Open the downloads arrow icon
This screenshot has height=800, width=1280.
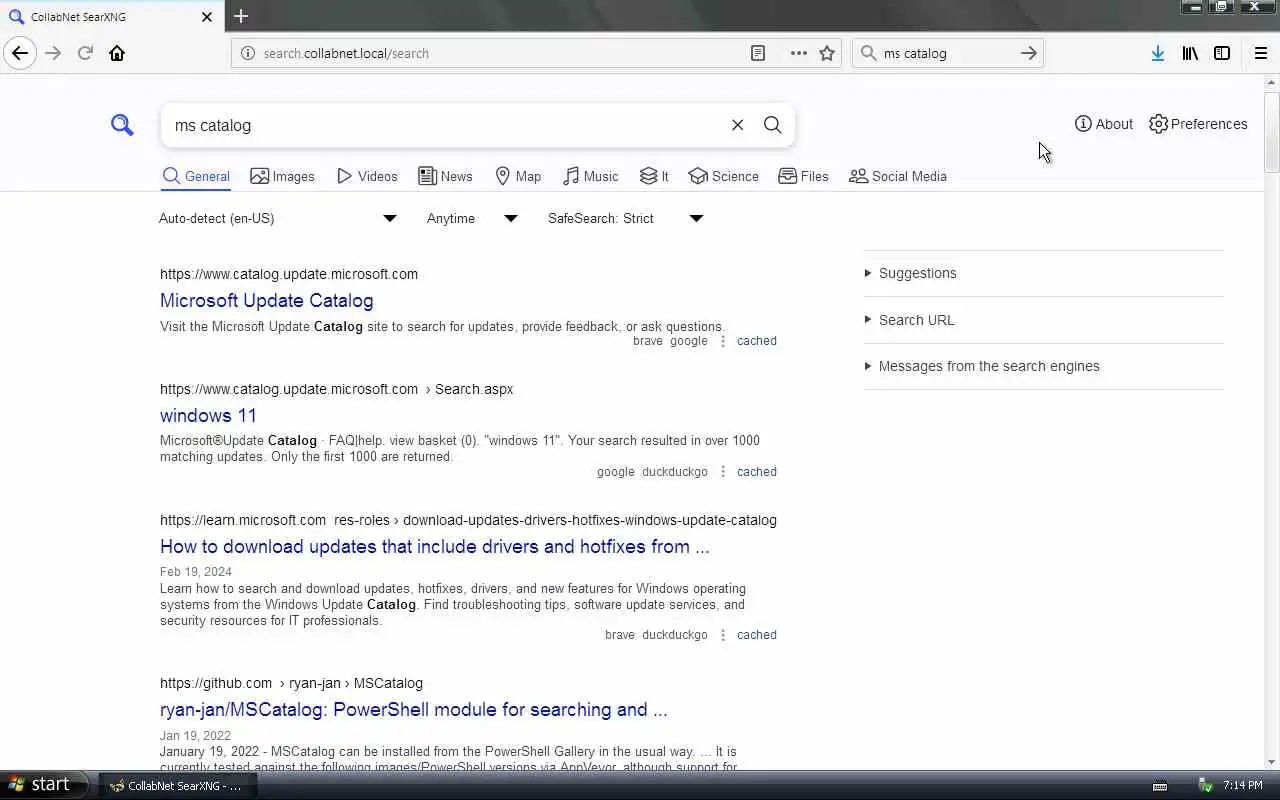(x=1157, y=53)
